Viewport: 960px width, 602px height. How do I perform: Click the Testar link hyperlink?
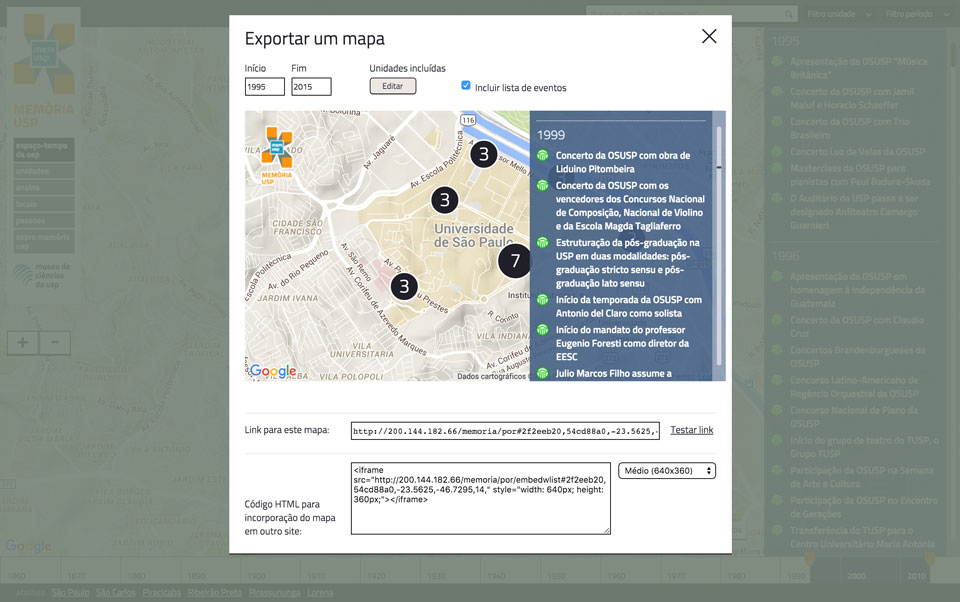coord(692,430)
